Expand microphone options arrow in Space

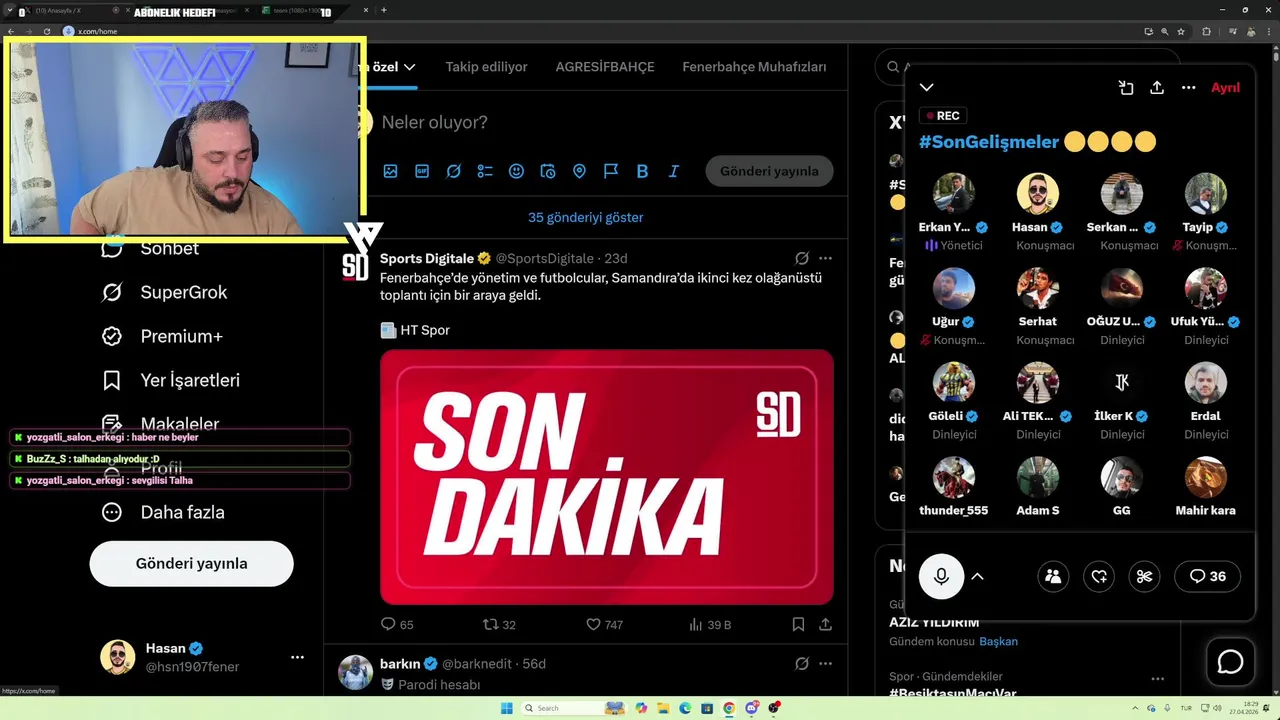click(x=978, y=576)
